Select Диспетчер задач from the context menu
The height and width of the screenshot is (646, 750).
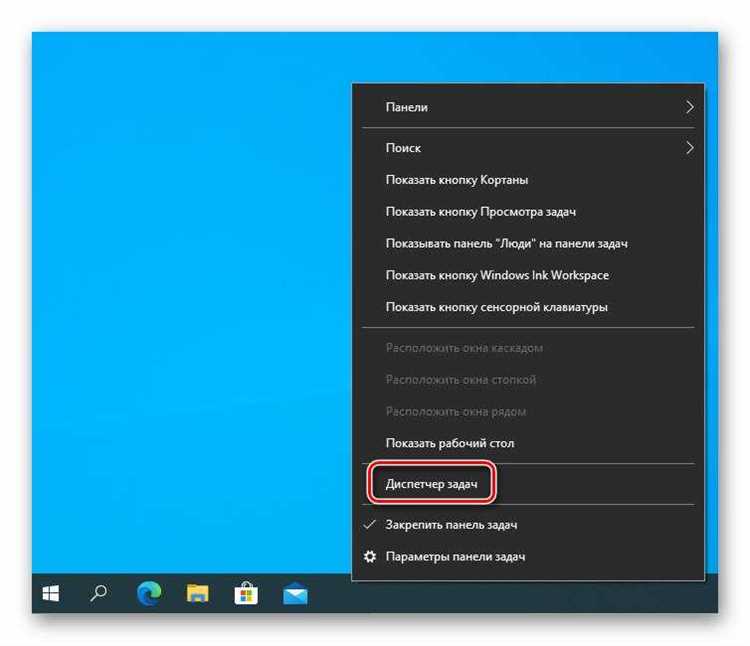click(432, 484)
